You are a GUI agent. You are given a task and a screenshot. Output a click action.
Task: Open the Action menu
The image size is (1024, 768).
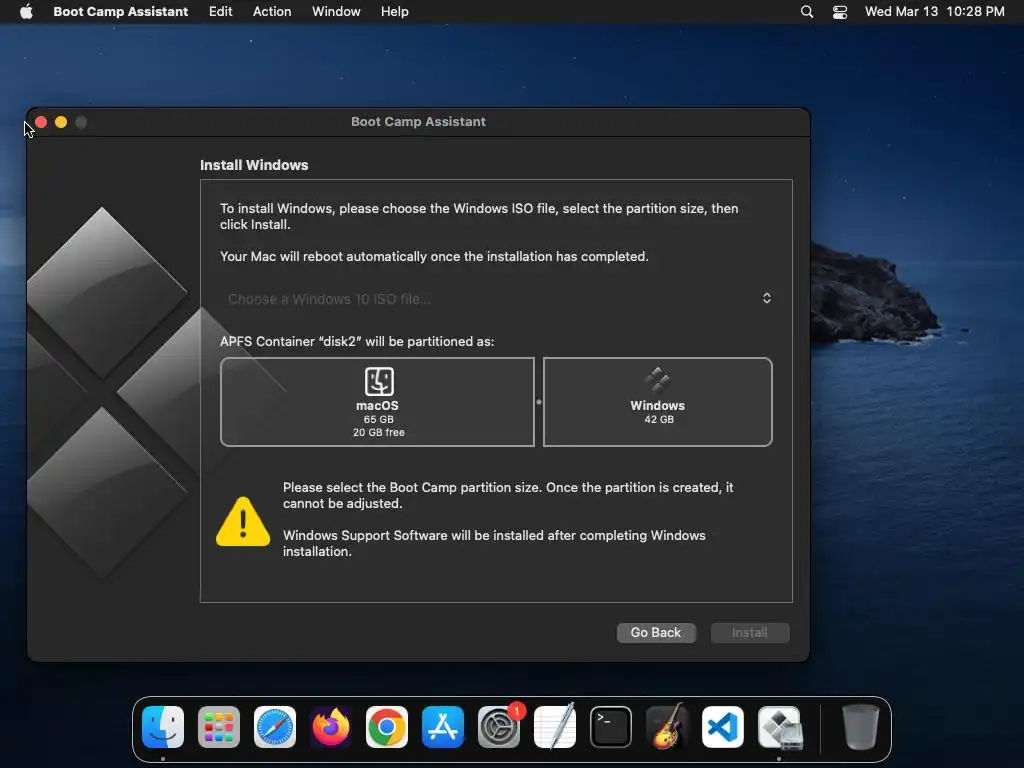click(x=272, y=12)
